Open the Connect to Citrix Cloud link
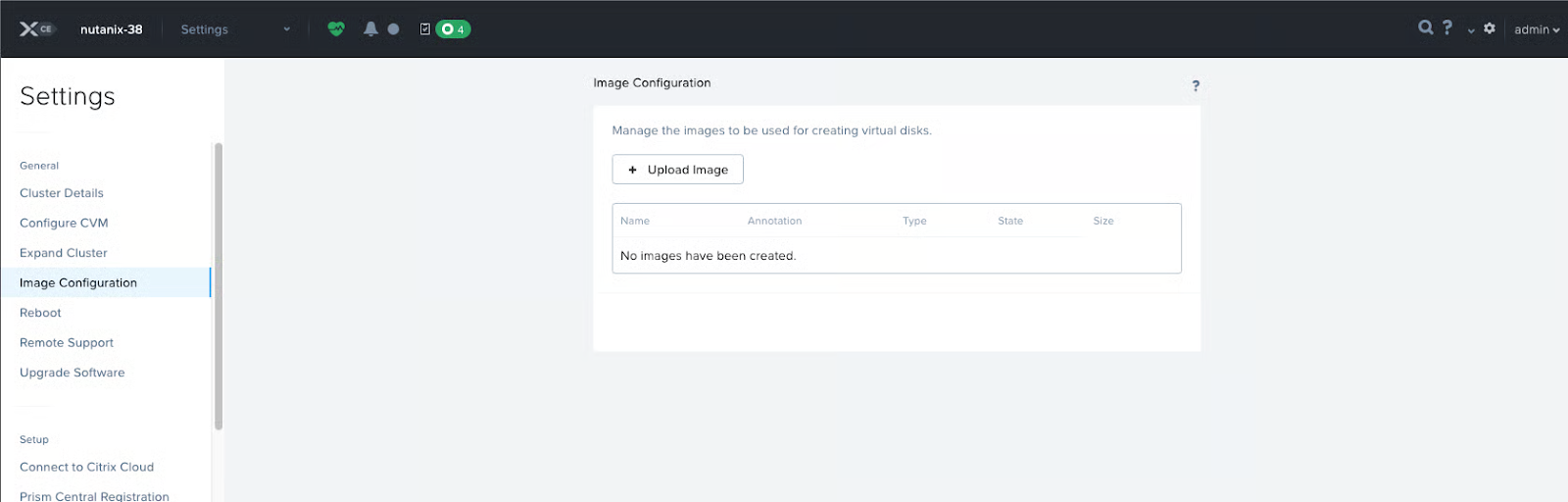The width and height of the screenshot is (1568, 502). (x=86, y=468)
